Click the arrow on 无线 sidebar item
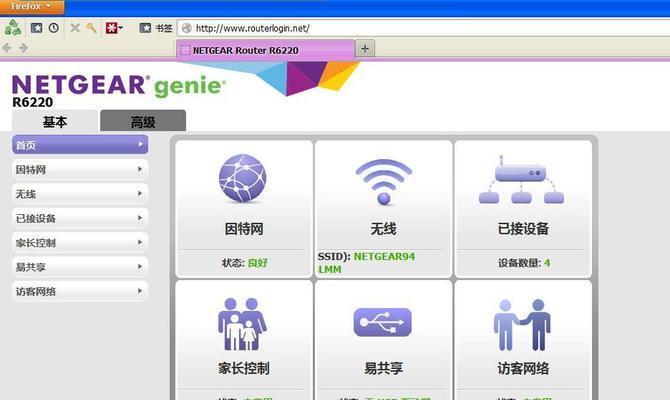Viewport: 670px width, 400px height. tap(140, 194)
